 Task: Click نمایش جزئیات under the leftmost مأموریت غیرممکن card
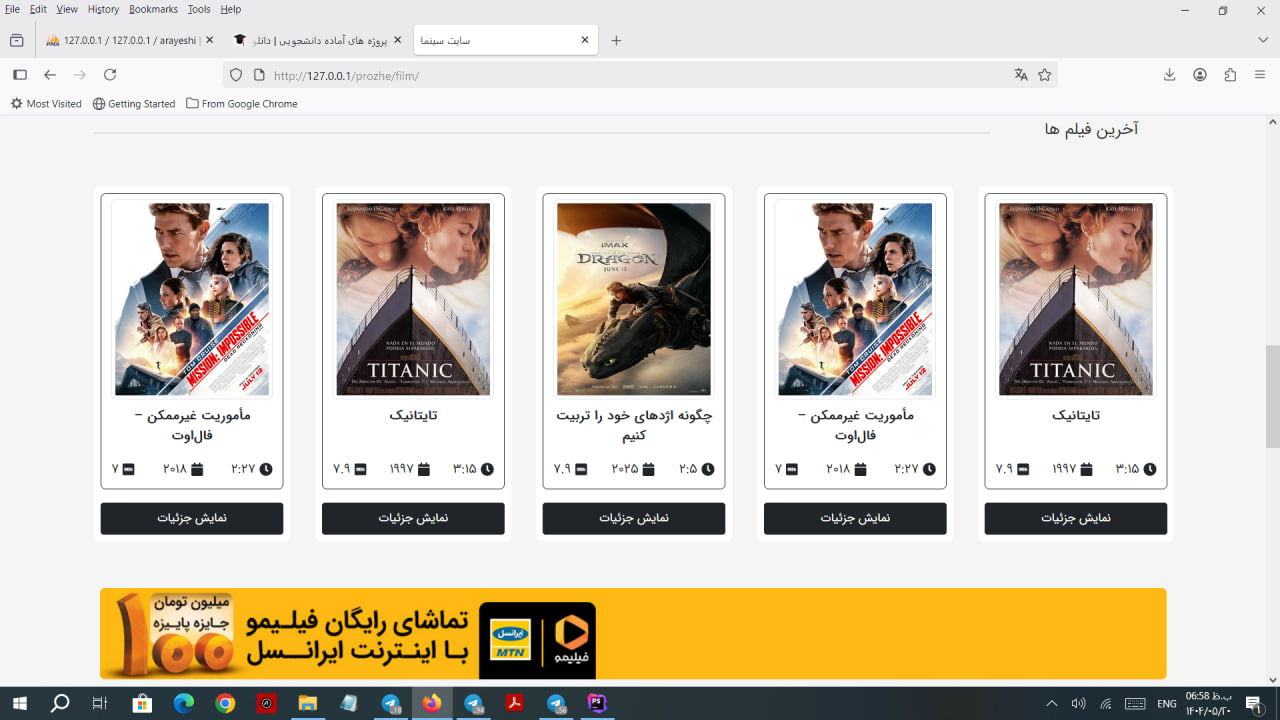pyautogui.click(x=192, y=518)
